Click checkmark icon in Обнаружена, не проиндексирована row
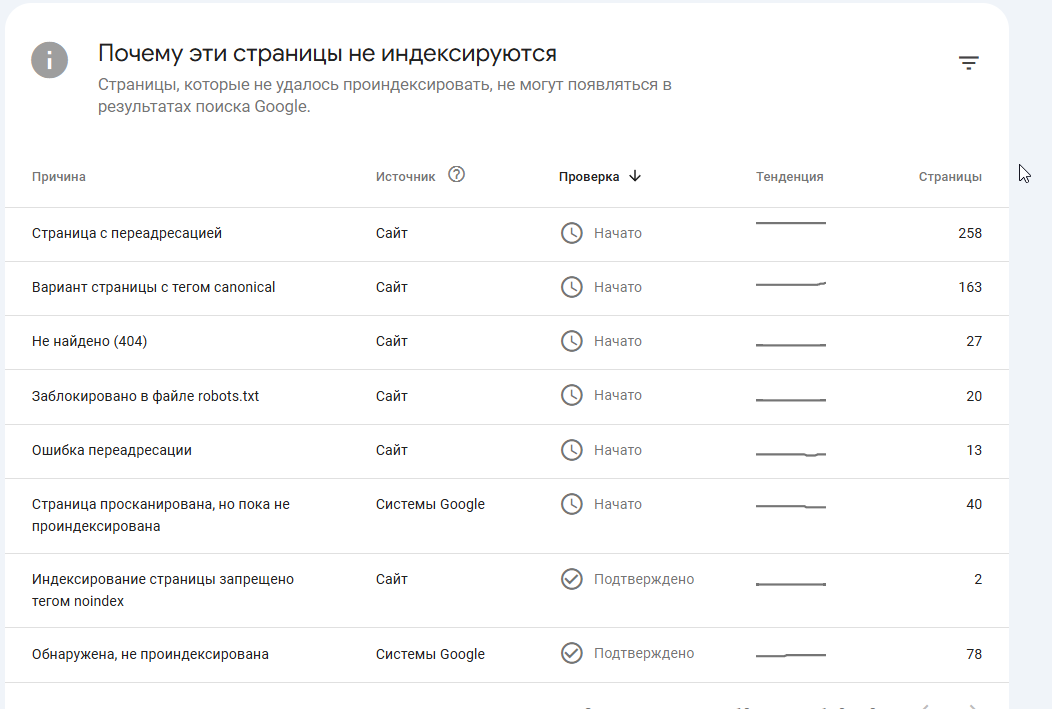The image size is (1052, 709). coord(572,653)
